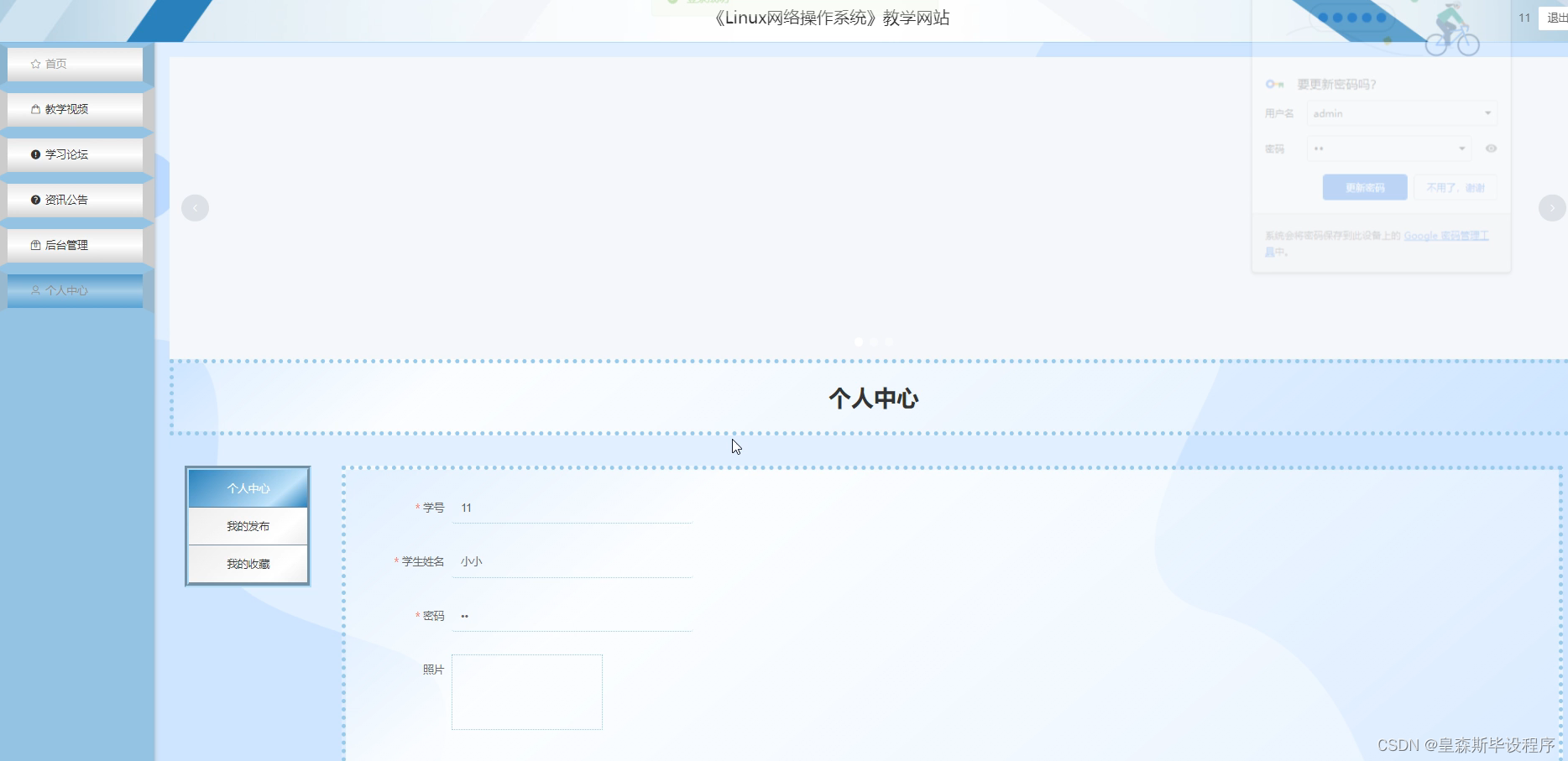The width and height of the screenshot is (1568, 761).
Task: Open the admin username dropdown
Action: click(x=1487, y=113)
